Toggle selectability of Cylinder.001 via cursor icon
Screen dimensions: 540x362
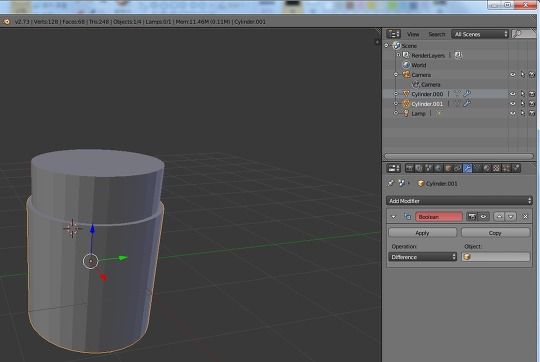point(522,103)
